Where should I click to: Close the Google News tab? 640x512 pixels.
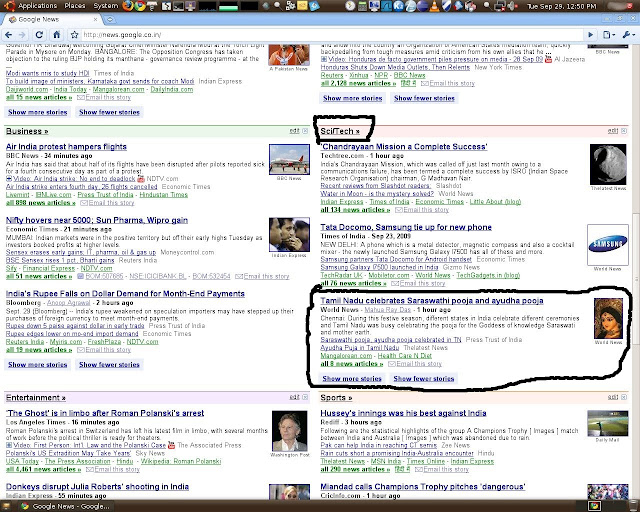click(96, 19)
